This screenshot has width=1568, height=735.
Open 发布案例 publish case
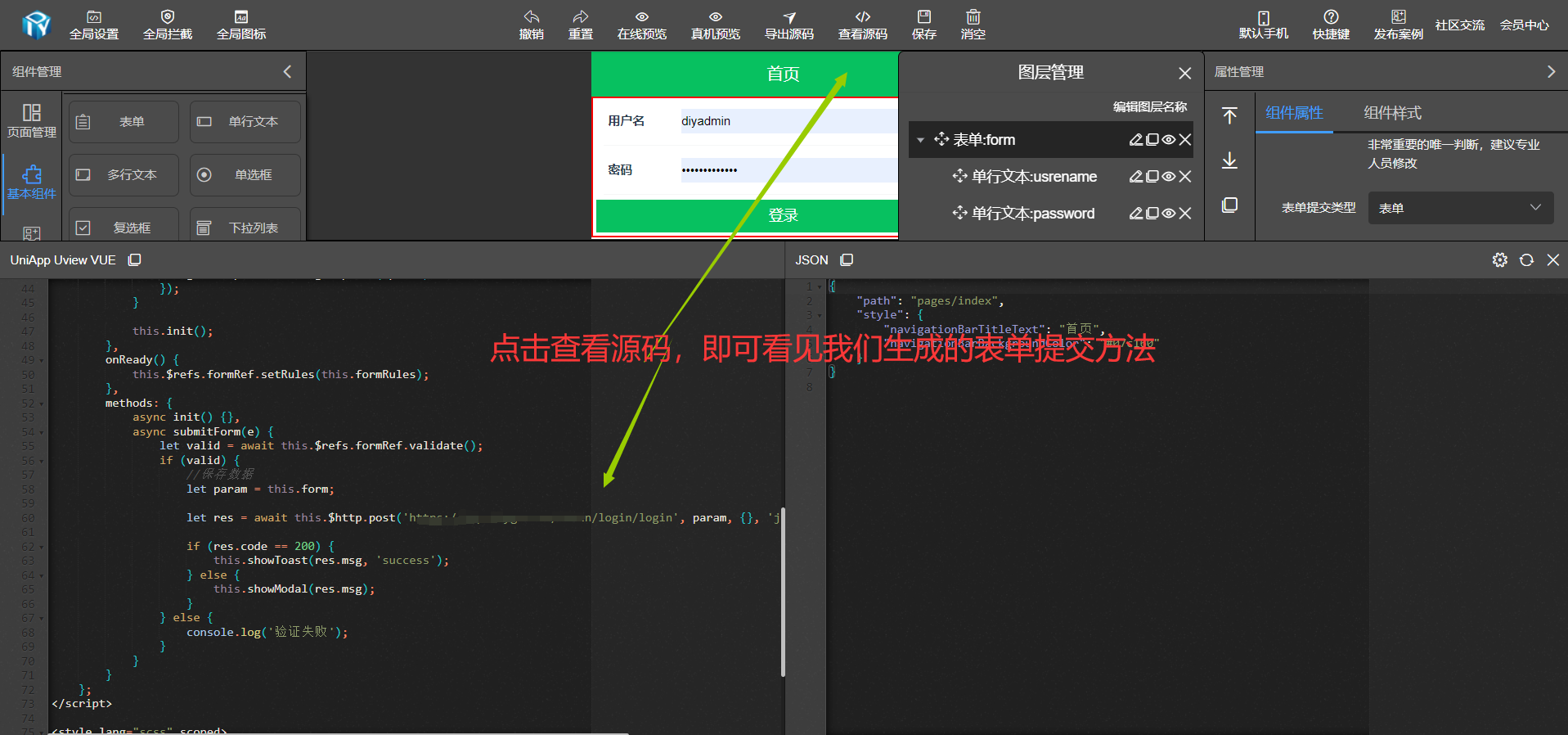click(1399, 25)
